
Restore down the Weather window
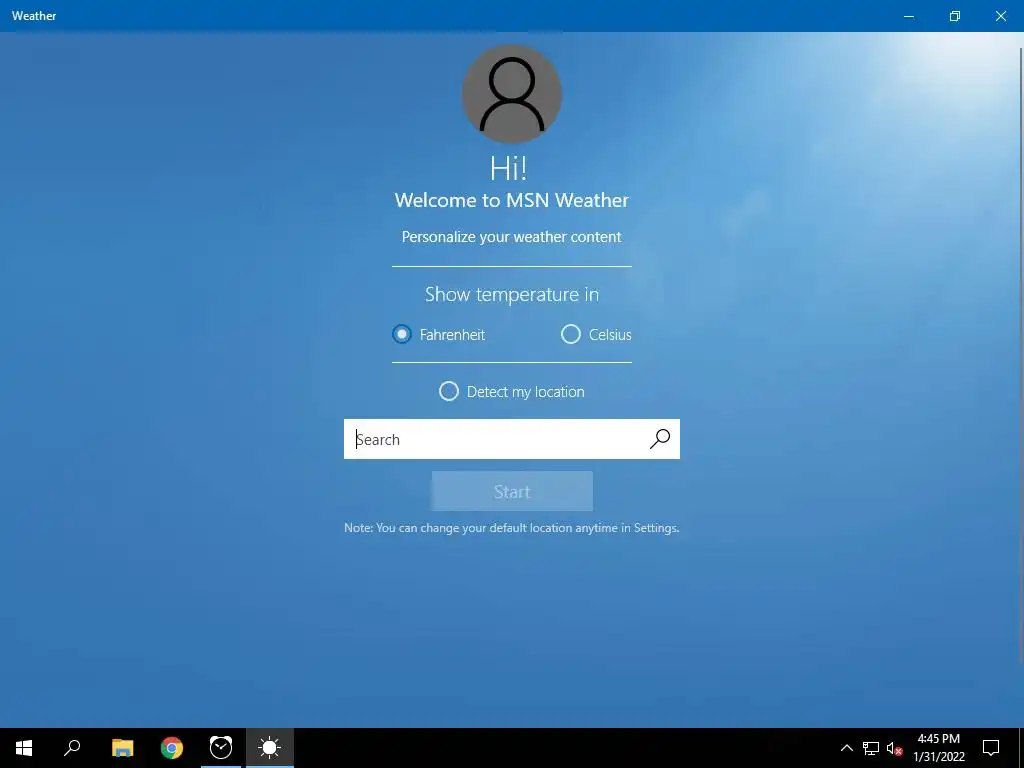pyautogui.click(x=954, y=16)
